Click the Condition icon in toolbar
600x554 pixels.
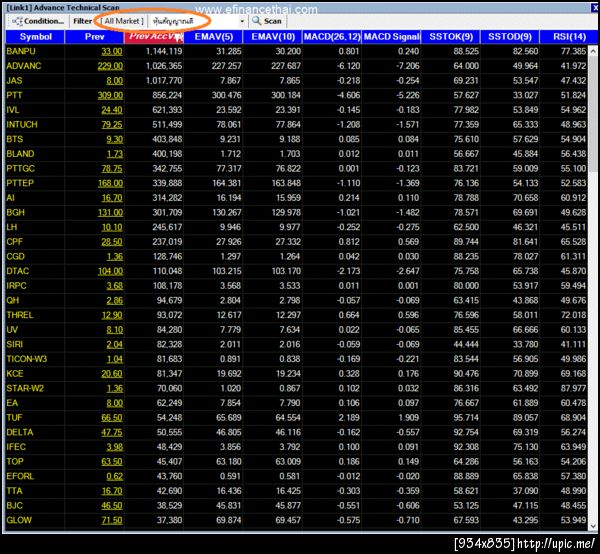coord(17,21)
